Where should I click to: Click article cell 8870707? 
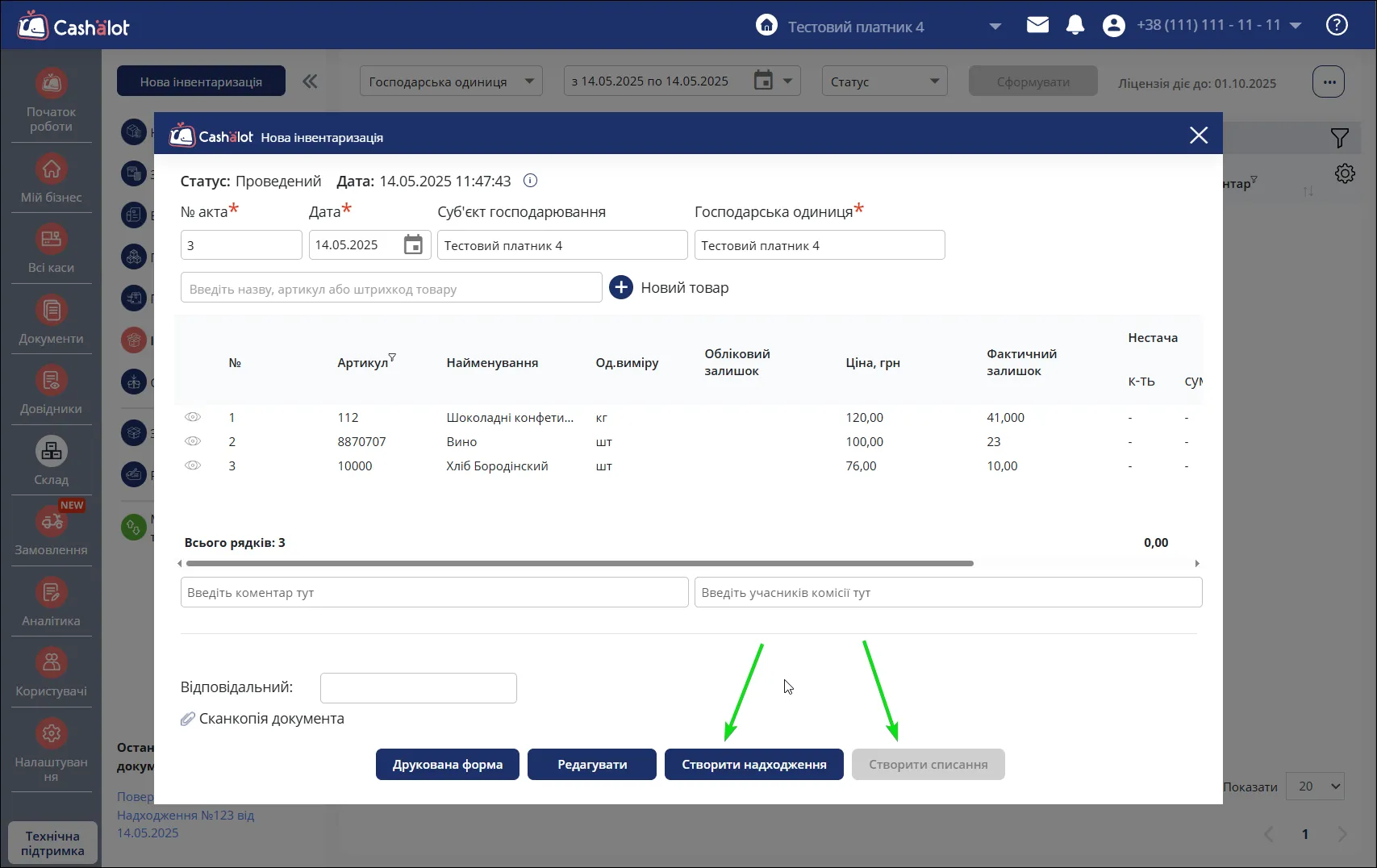(361, 442)
